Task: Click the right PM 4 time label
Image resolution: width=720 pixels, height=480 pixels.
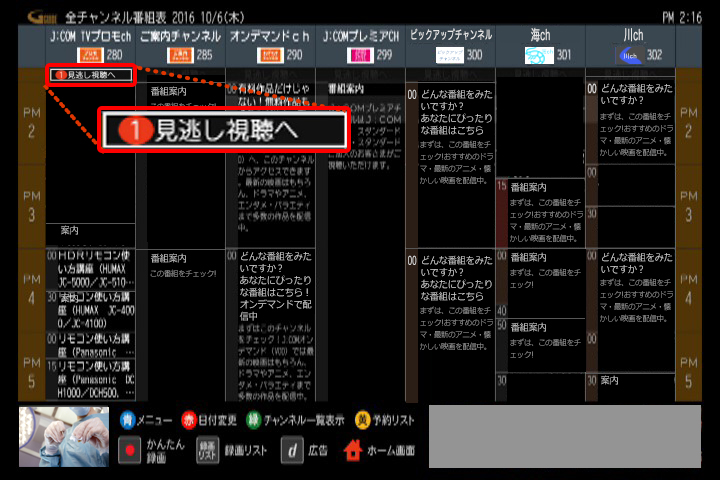Action: coord(688,290)
